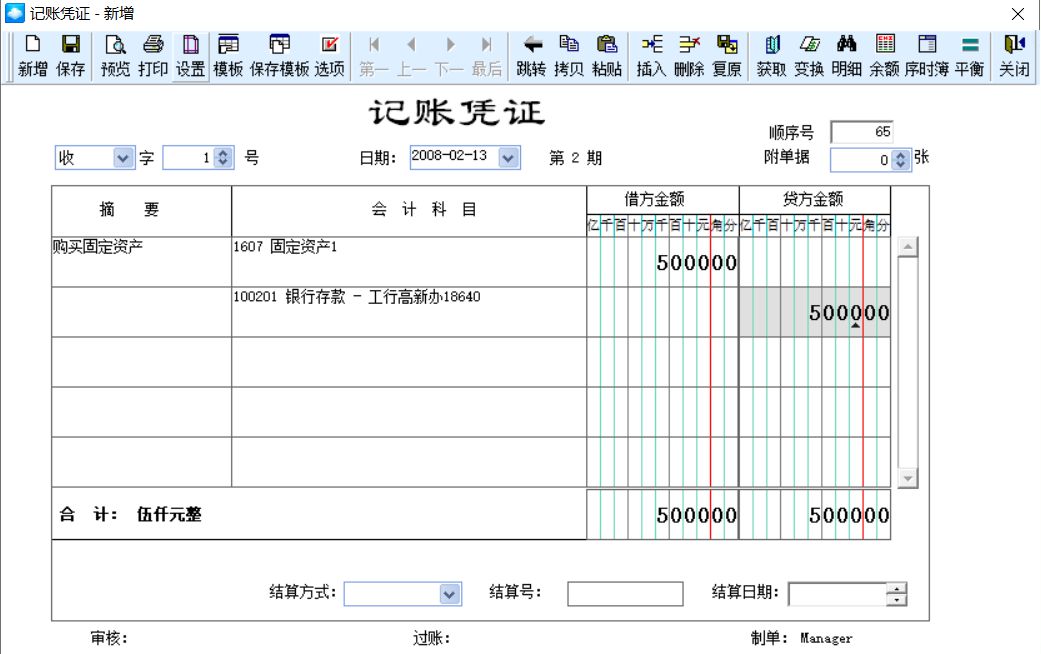Open the voucher type 收 dropdown
This screenshot has width=1041, height=654.
pyautogui.click(x=123, y=158)
